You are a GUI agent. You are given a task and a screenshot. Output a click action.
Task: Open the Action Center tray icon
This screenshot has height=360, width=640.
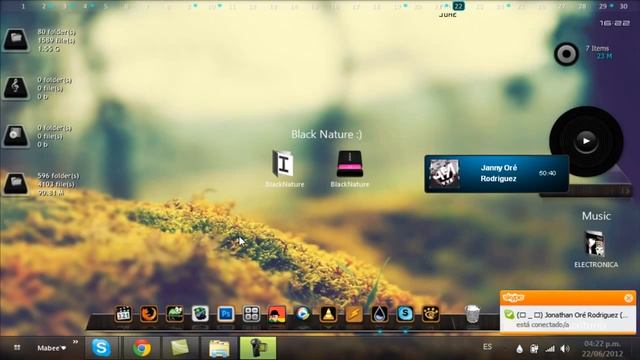click(x=534, y=349)
